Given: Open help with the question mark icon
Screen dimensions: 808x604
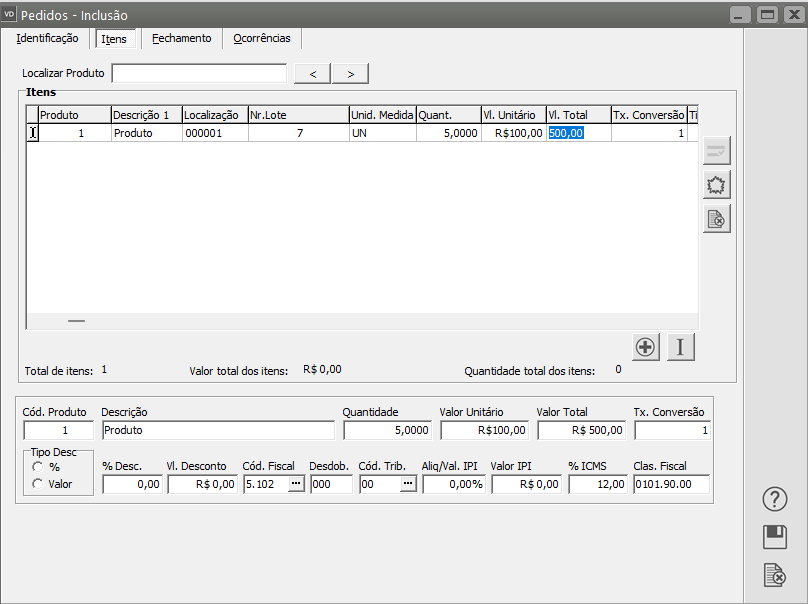Looking at the screenshot, I should click(x=775, y=499).
